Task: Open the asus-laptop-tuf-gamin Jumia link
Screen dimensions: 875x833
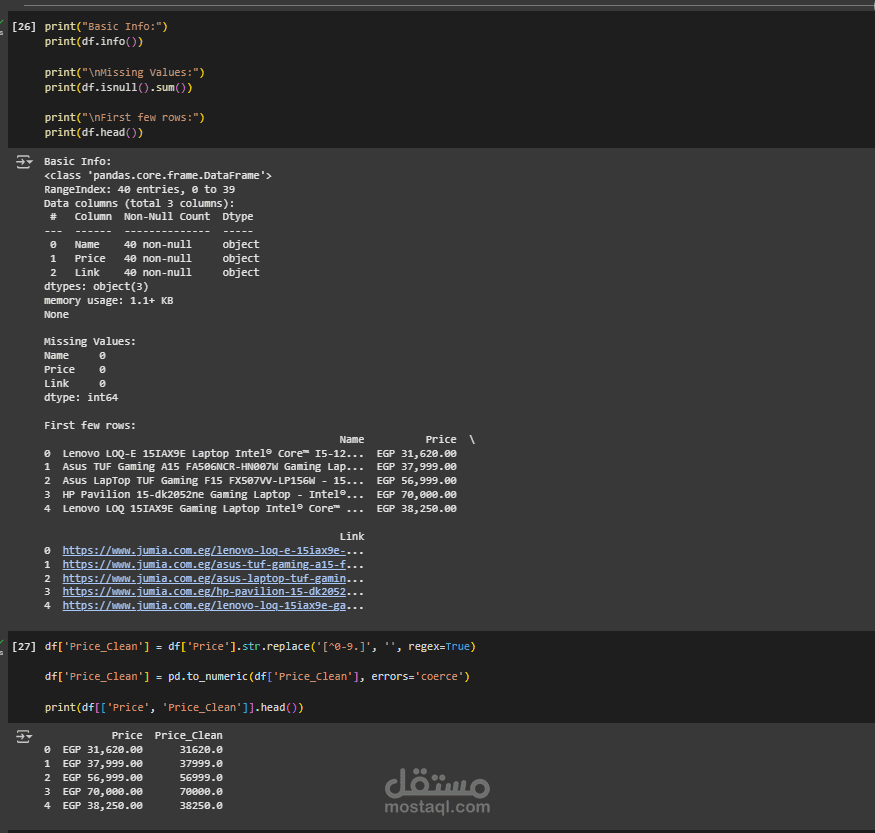Action: 204,578
